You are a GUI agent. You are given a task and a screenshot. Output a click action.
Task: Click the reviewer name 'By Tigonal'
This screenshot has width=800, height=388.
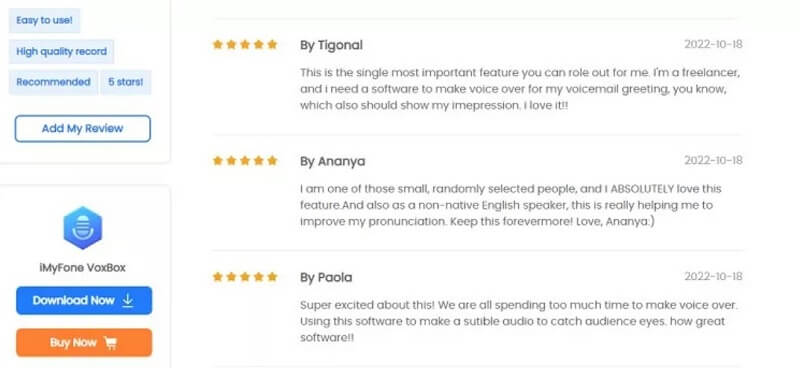tap(331, 45)
